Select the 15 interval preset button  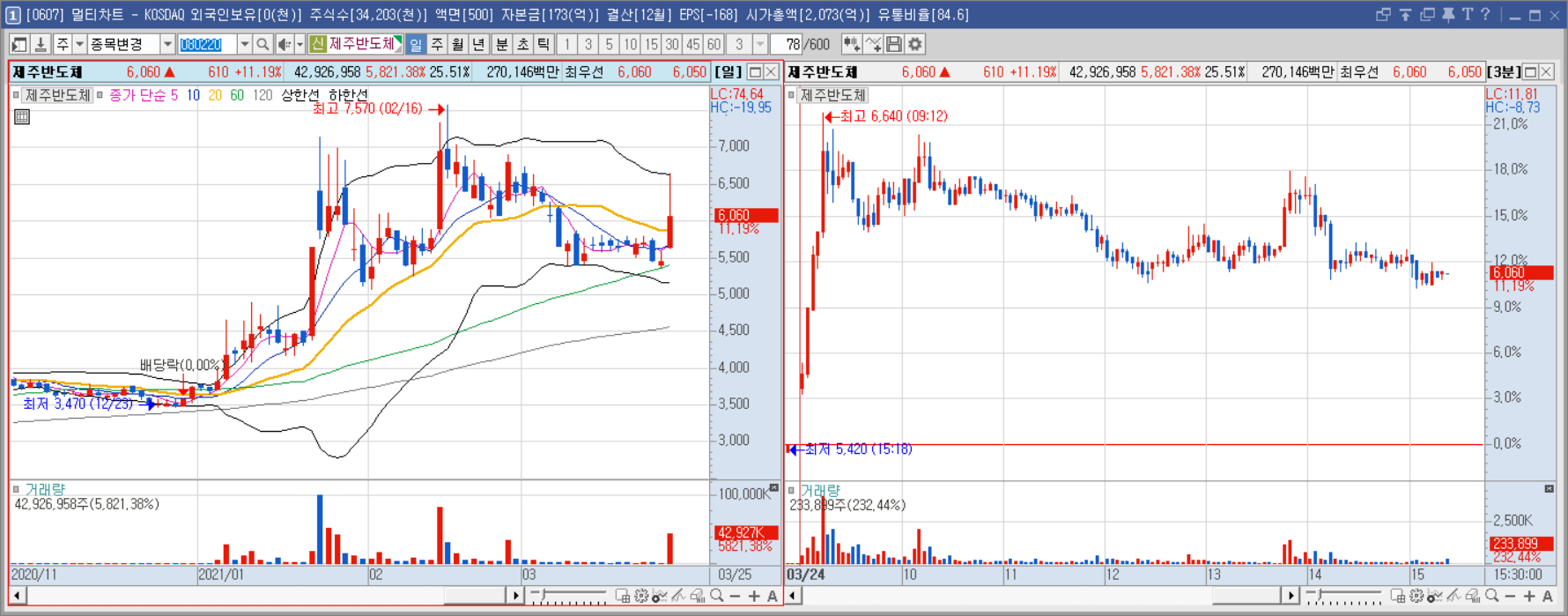pyautogui.click(x=651, y=44)
